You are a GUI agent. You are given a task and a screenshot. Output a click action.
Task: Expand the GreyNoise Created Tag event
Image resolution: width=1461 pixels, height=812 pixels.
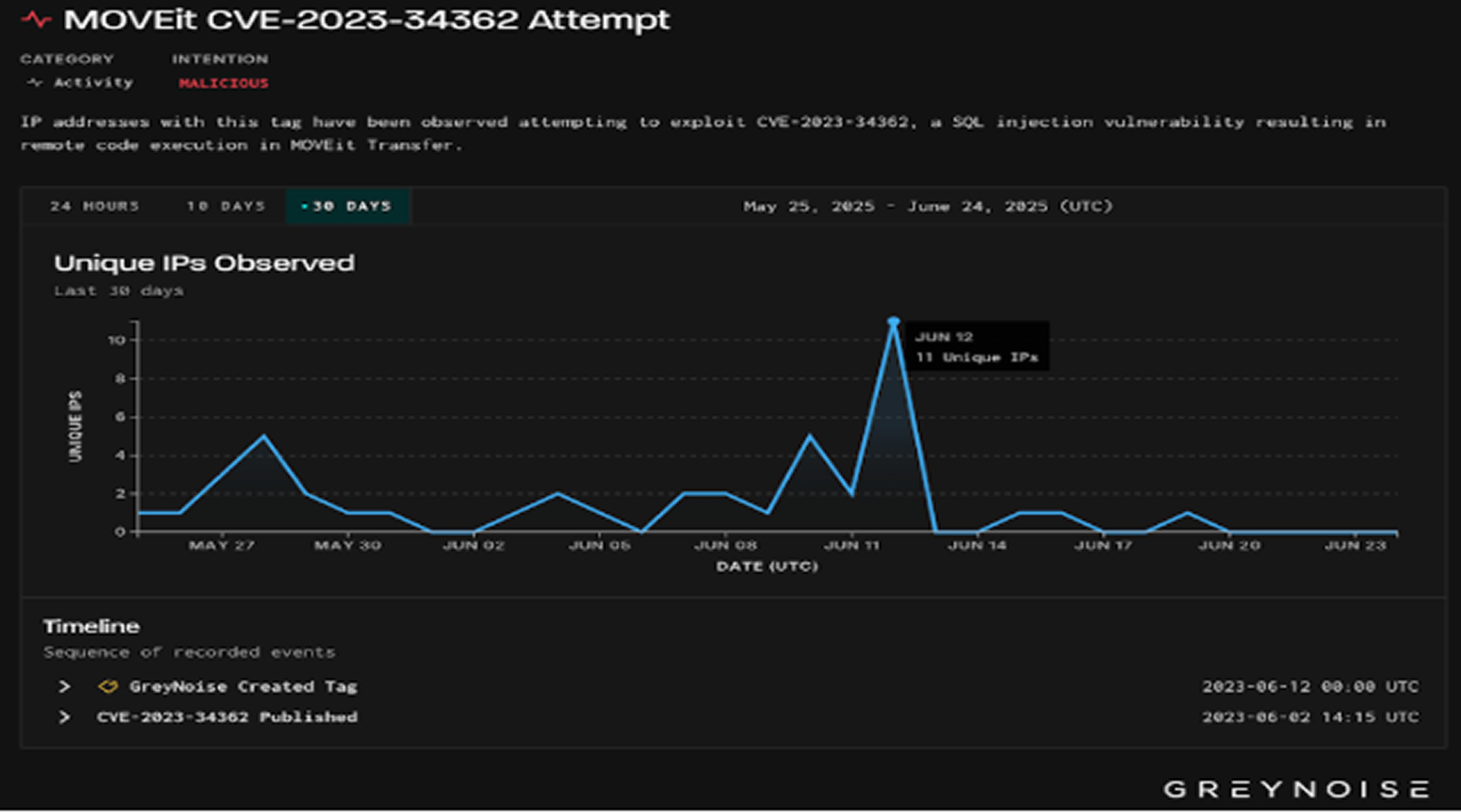pos(65,687)
